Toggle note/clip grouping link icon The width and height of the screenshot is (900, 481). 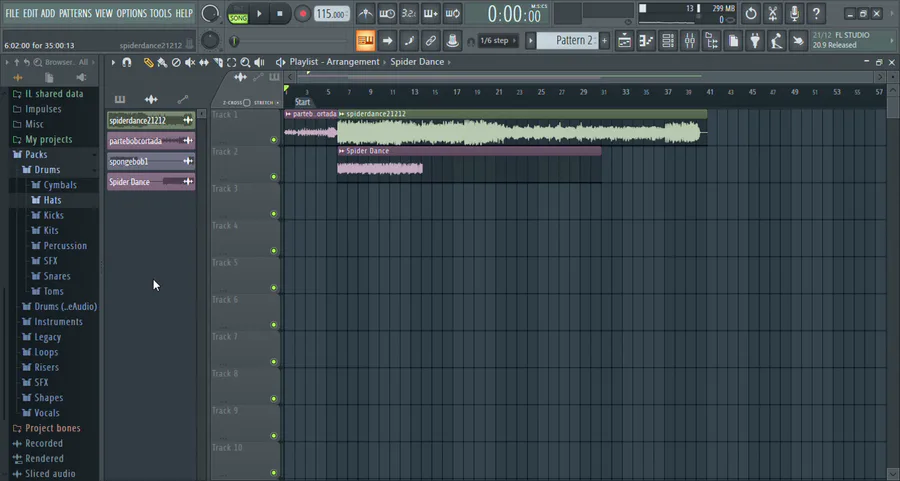pos(430,41)
